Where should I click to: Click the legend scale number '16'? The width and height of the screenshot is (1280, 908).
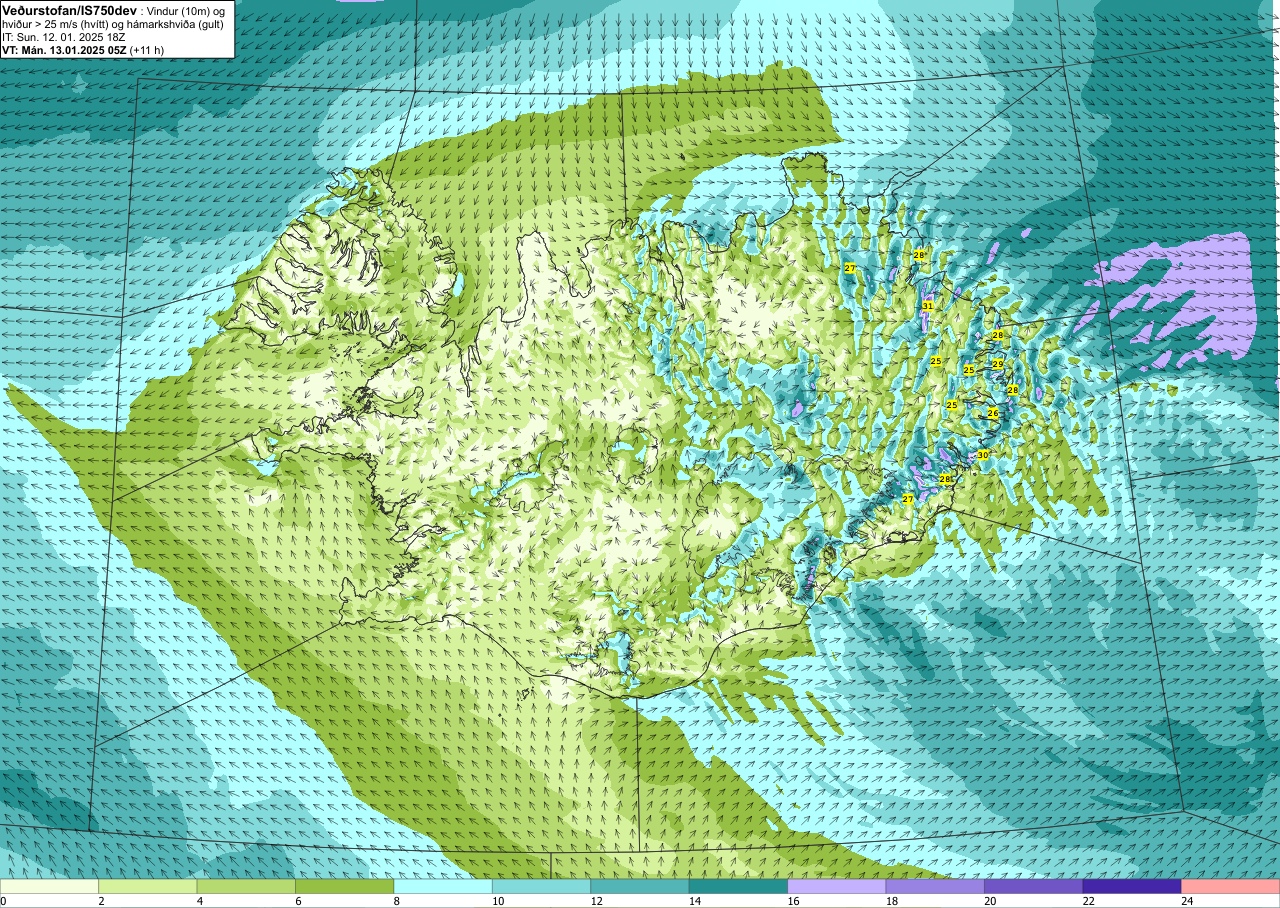[x=794, y=901]
